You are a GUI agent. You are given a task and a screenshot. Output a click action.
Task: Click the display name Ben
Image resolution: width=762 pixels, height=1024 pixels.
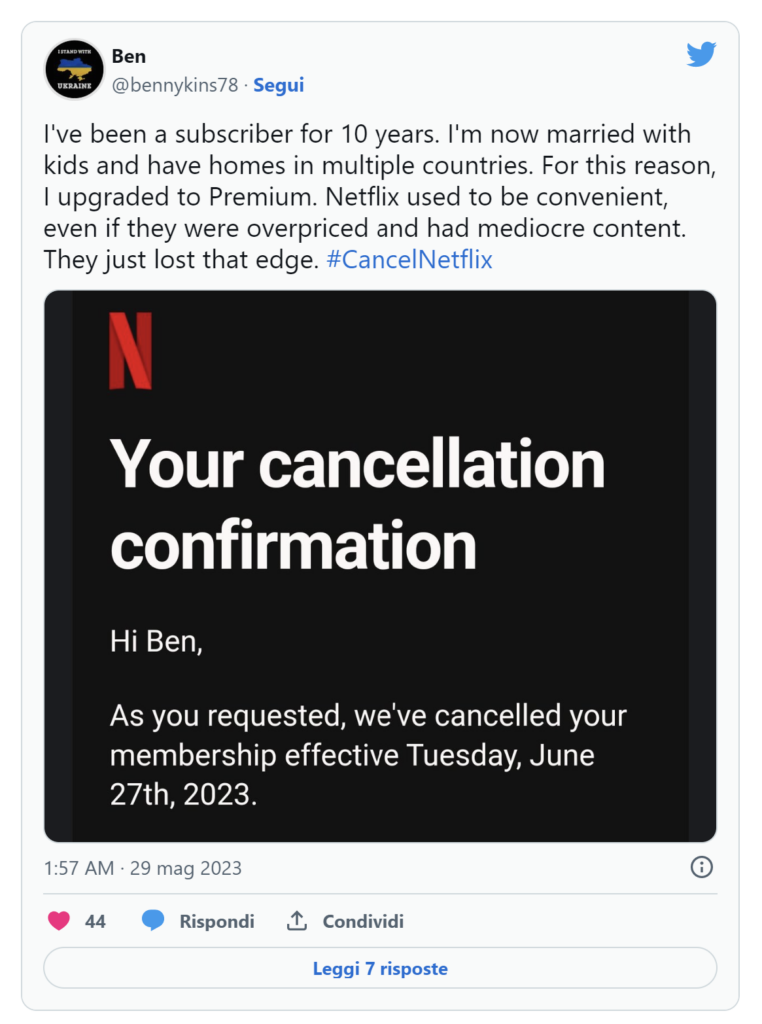(x=129, y=56)
